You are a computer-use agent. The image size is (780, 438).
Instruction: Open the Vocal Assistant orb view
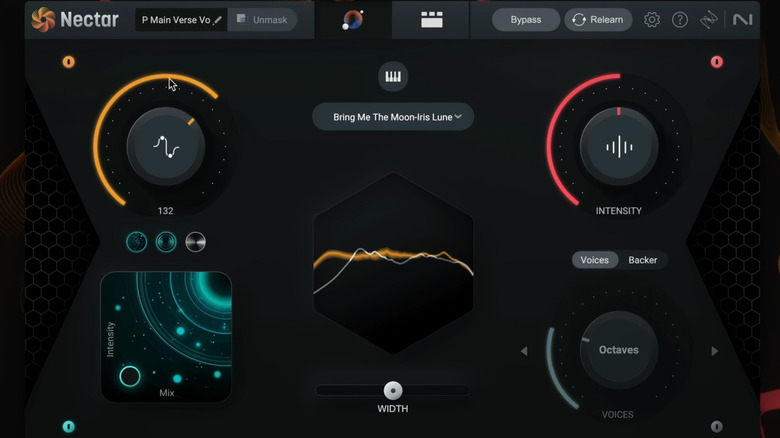[353, 20]
